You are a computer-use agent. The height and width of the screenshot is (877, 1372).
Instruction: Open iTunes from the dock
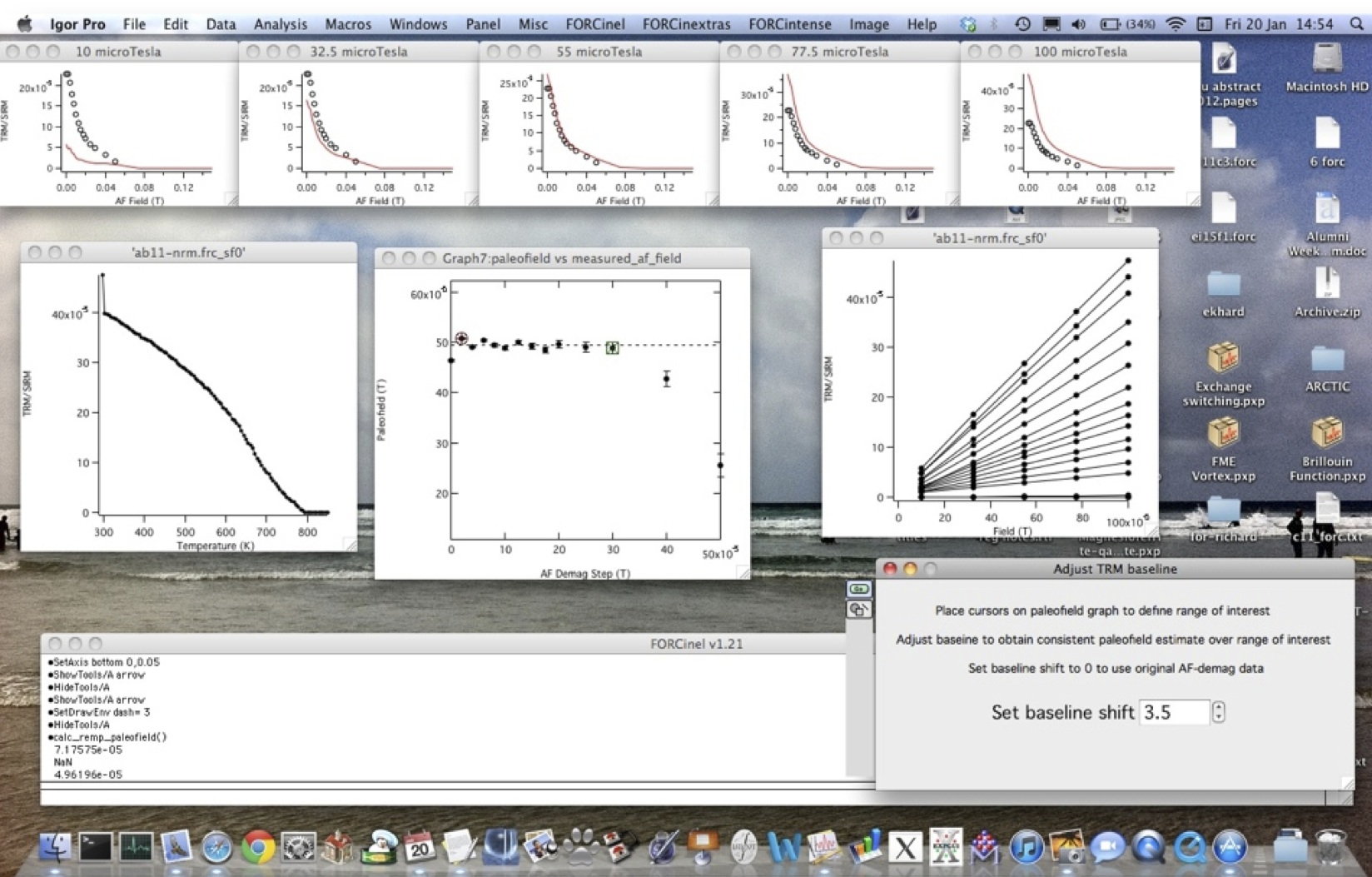(1027, 848)
